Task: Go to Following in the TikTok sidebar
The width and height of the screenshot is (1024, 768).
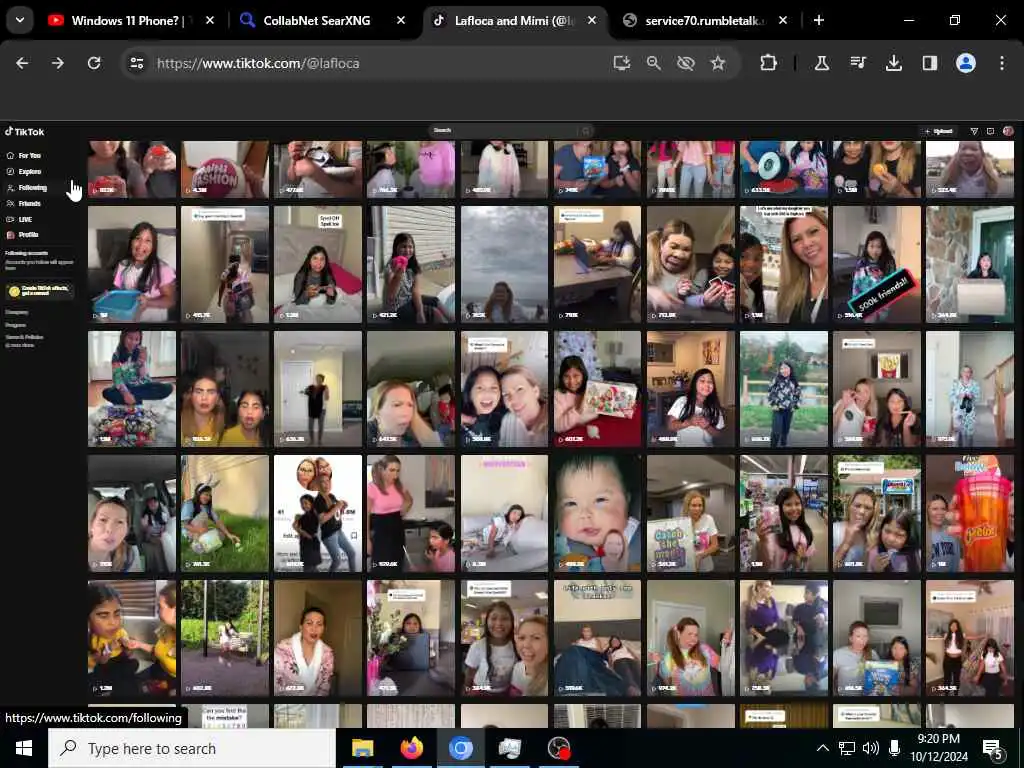Action: (x=27, y=187)
